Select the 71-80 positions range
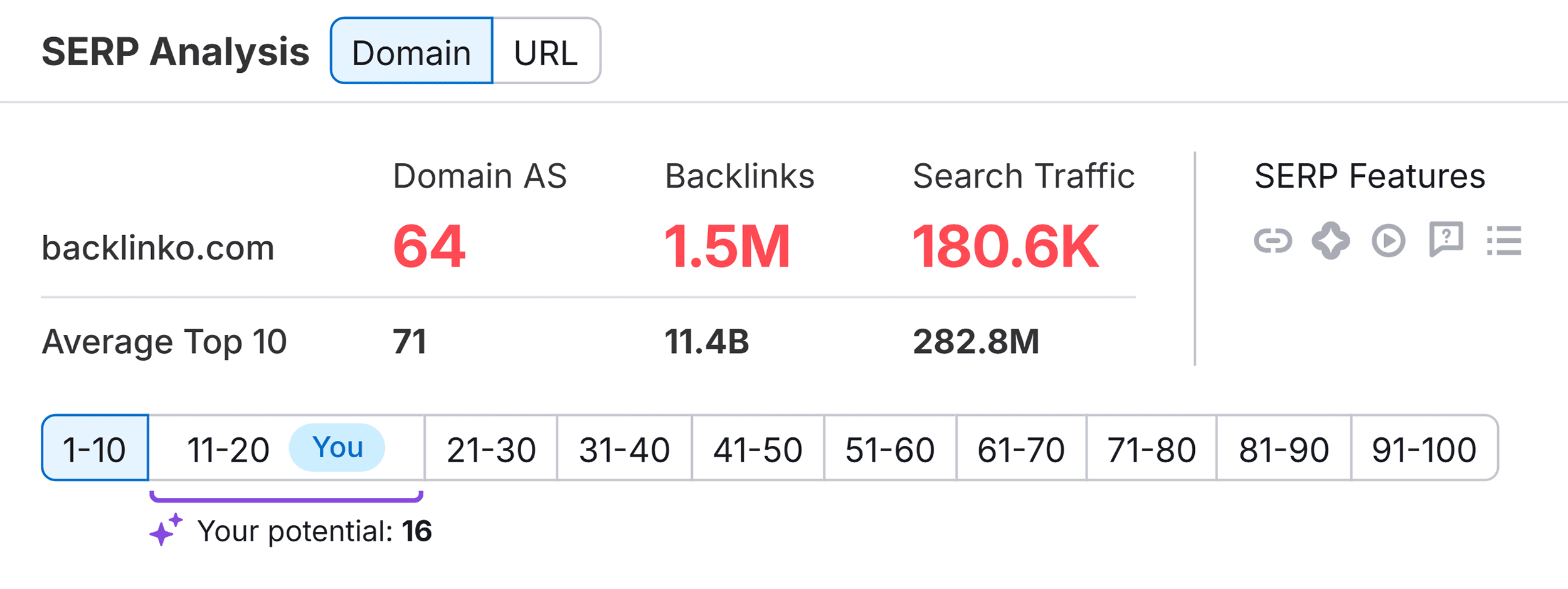This screenshot has width=1568, height=589. tap(1152, 448)
